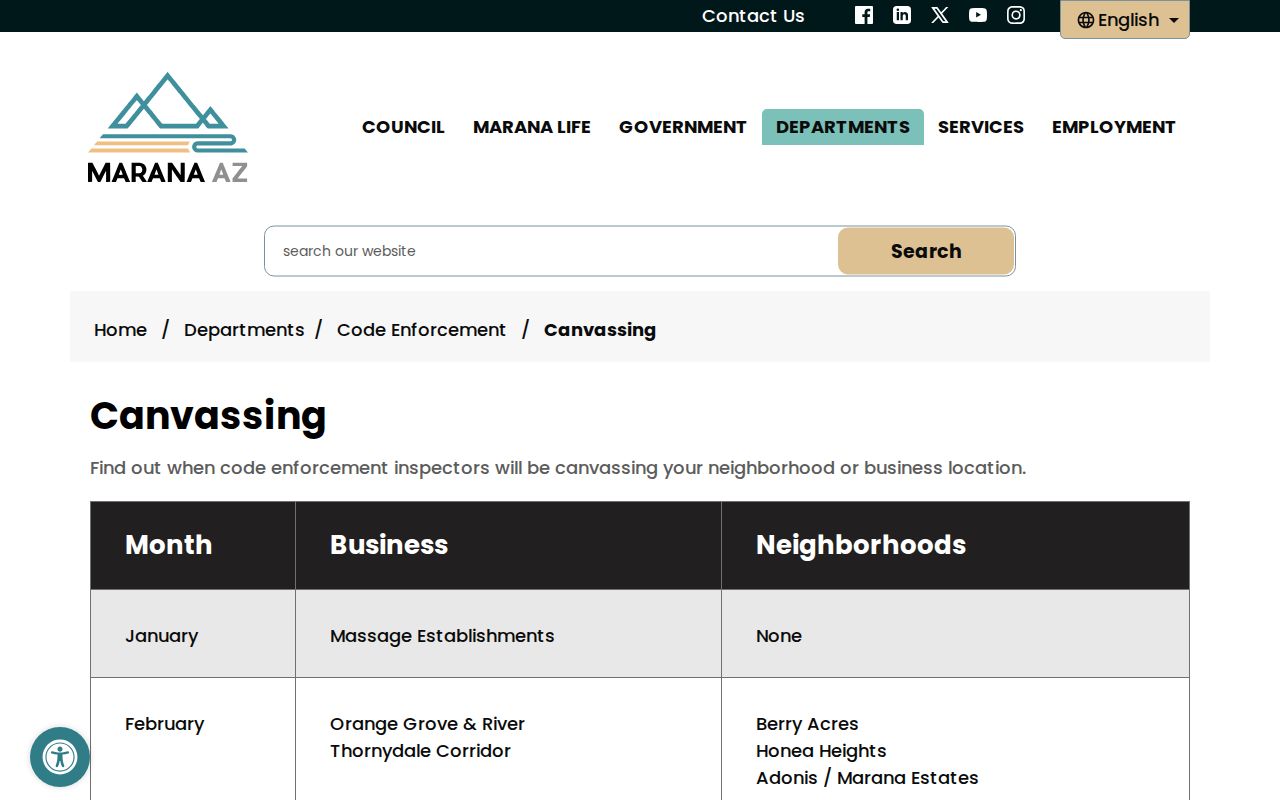Open the LinkedIn icon in header
Screen dimensions: 1280x800
902,15
